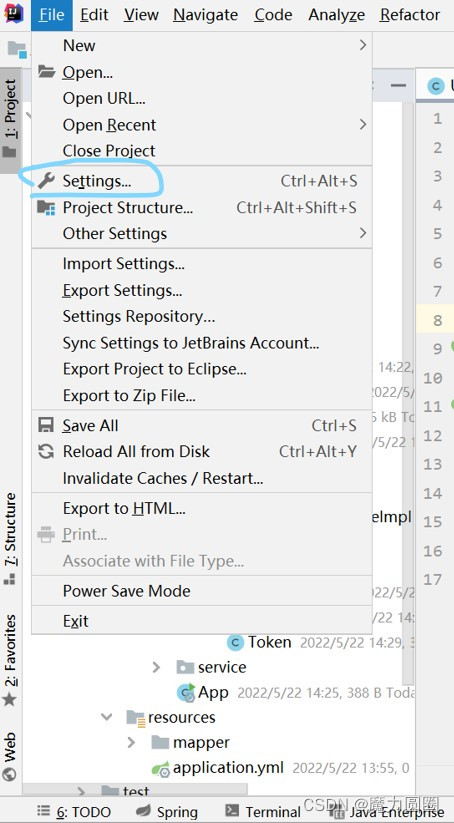Collapse the resources folder

(x=107, y=717)
